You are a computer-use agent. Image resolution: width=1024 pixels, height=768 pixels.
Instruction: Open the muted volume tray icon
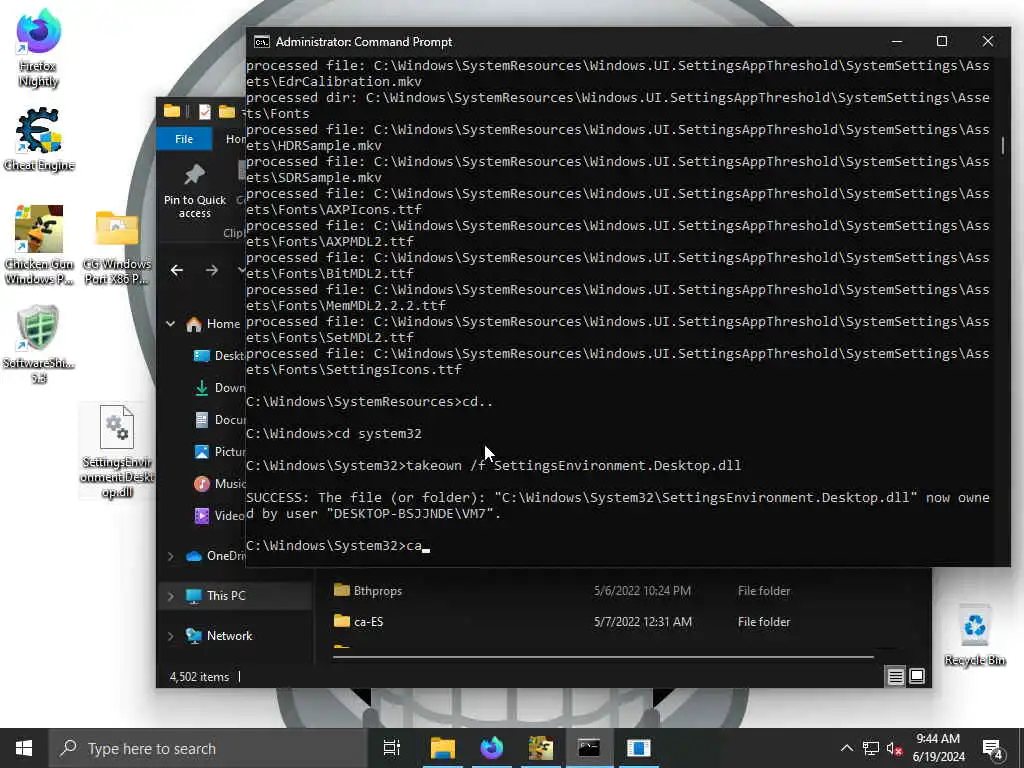pos(895,748)
